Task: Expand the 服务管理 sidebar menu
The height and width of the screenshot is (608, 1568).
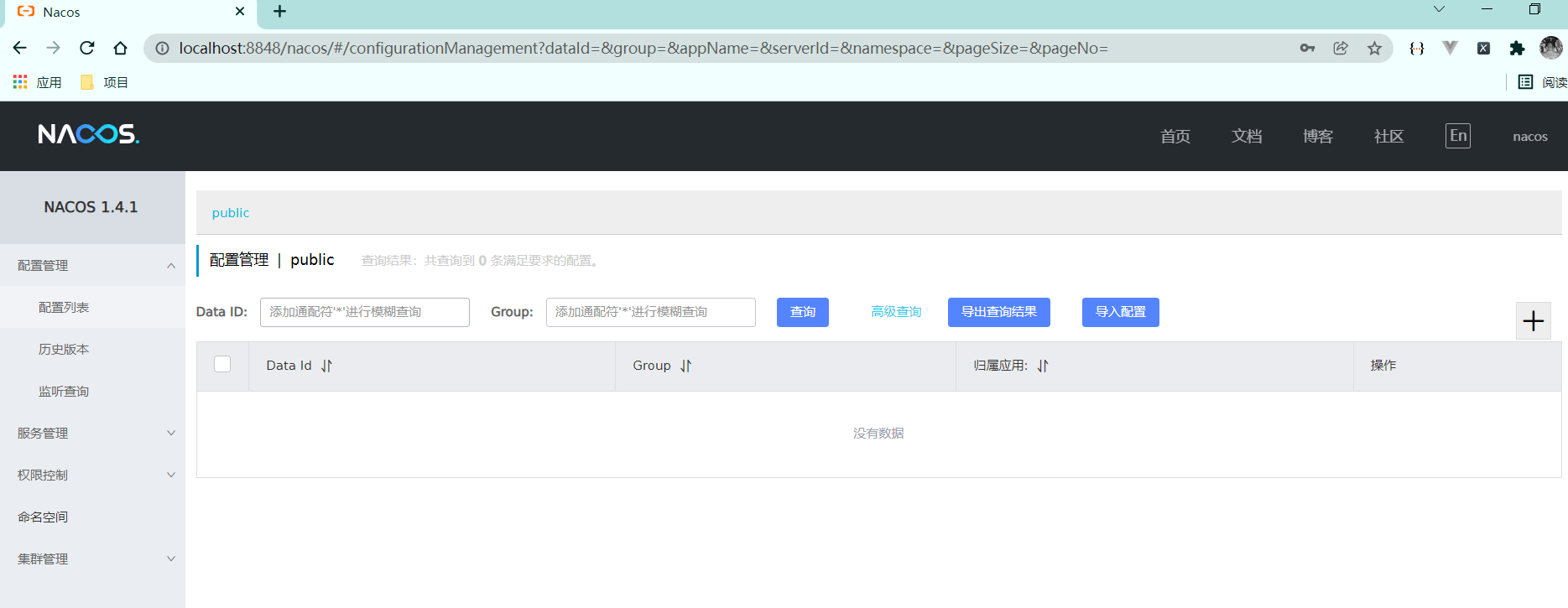Action: click(x=92, y=433)
